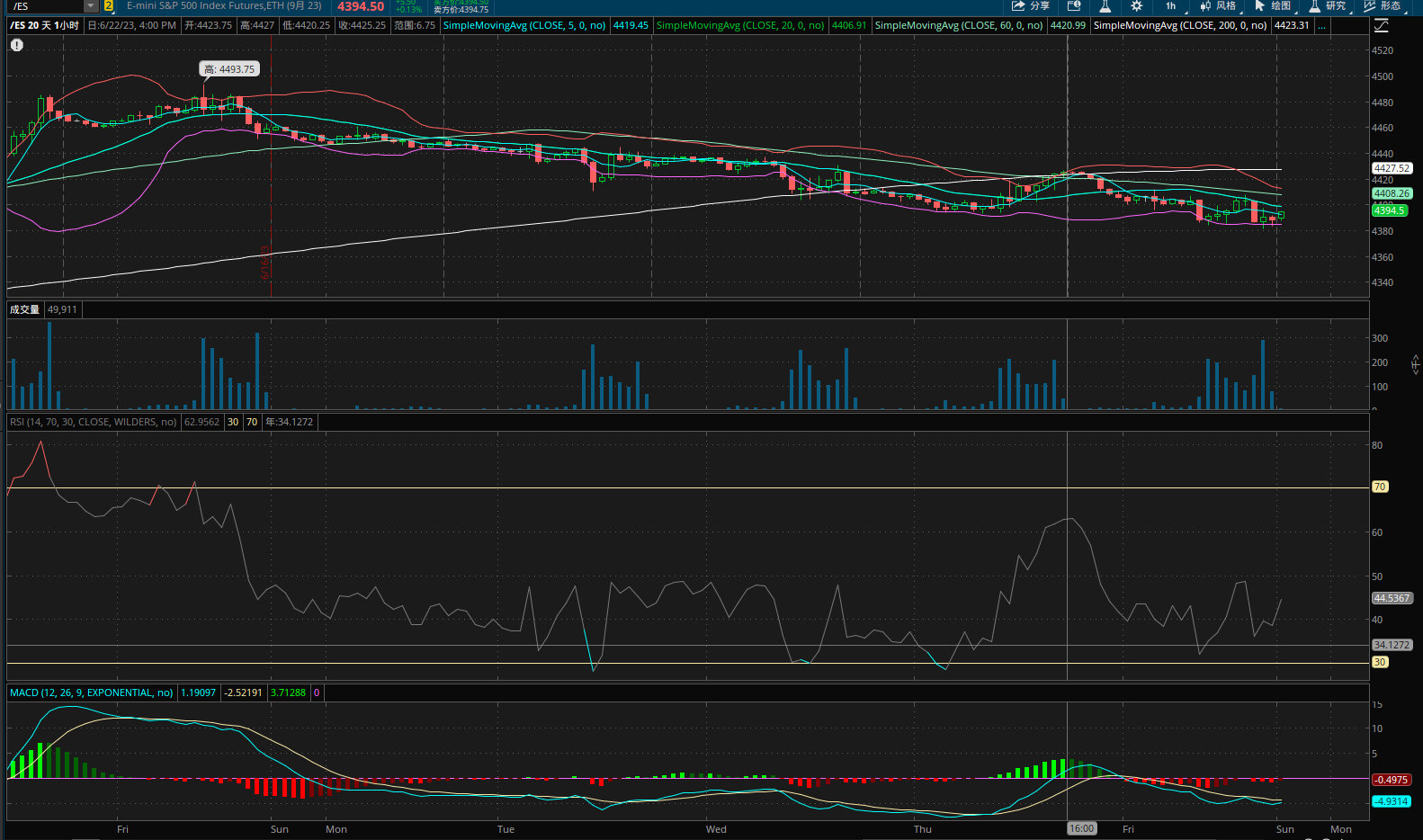Click the MACD -4.9314 cyan axis label

click(1392, 801)
